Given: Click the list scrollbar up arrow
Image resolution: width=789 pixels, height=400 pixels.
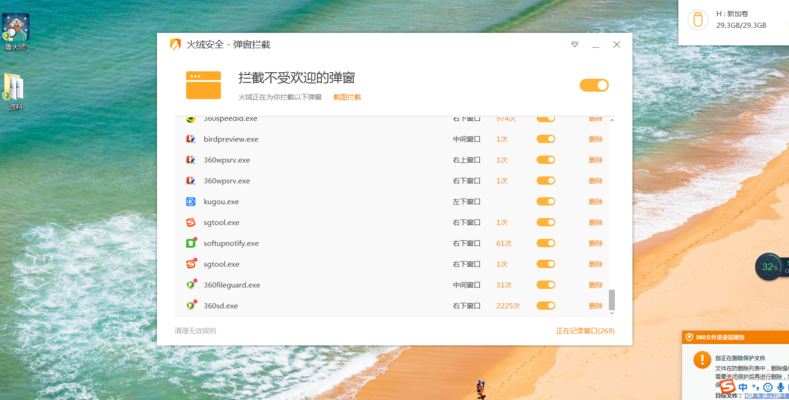Looking at the screenshot, I should 612,120.
